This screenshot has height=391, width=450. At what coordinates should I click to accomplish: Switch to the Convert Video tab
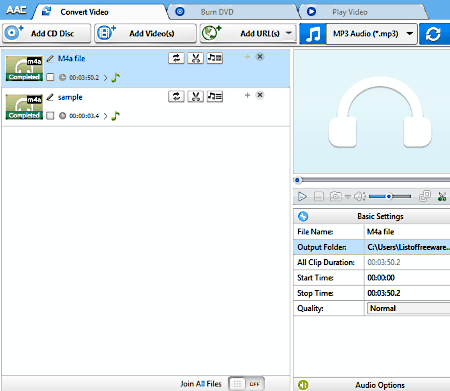(x=100, y=12)
